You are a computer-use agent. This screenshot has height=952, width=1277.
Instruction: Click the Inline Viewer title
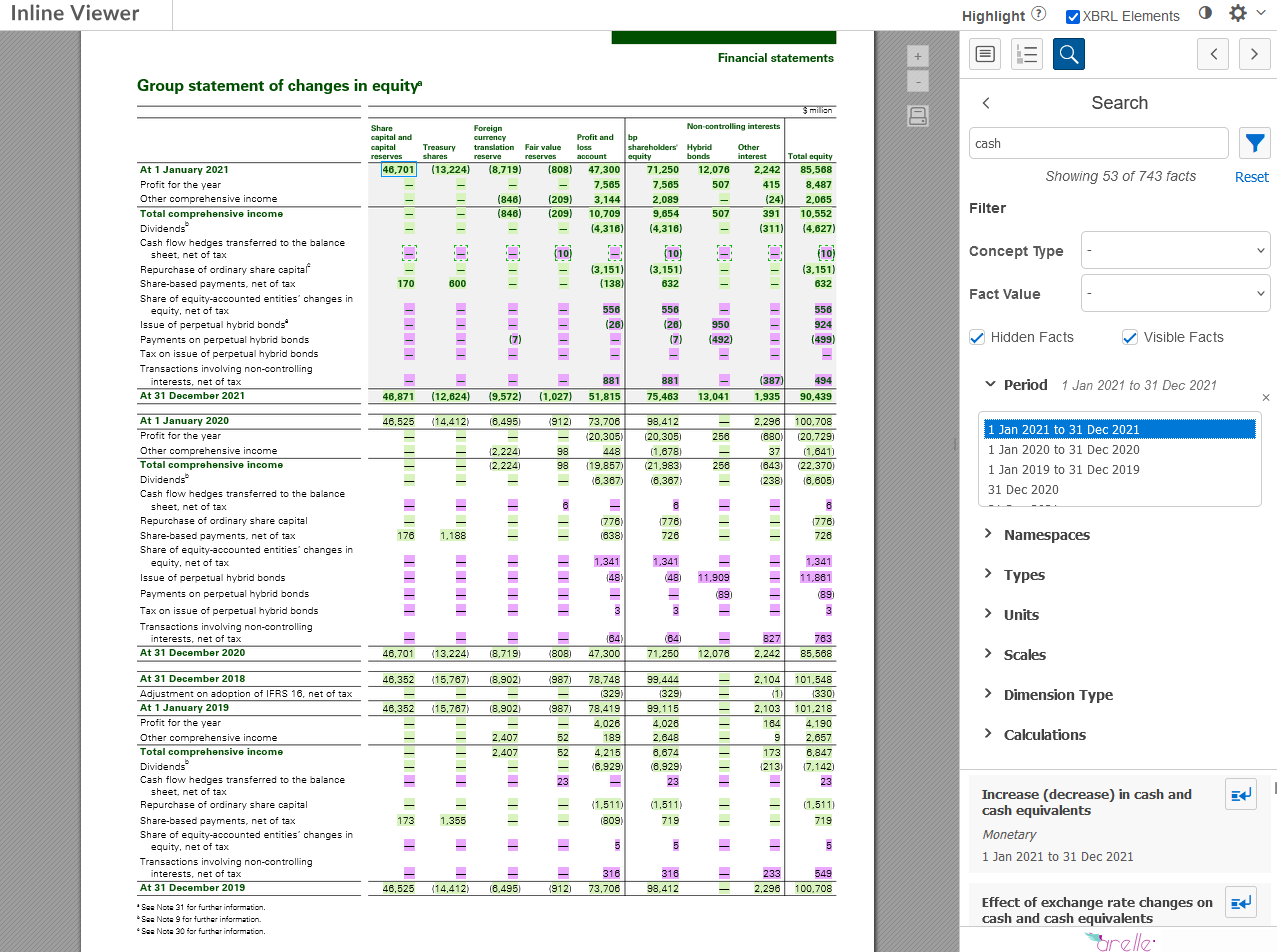[x=75, y=13]
